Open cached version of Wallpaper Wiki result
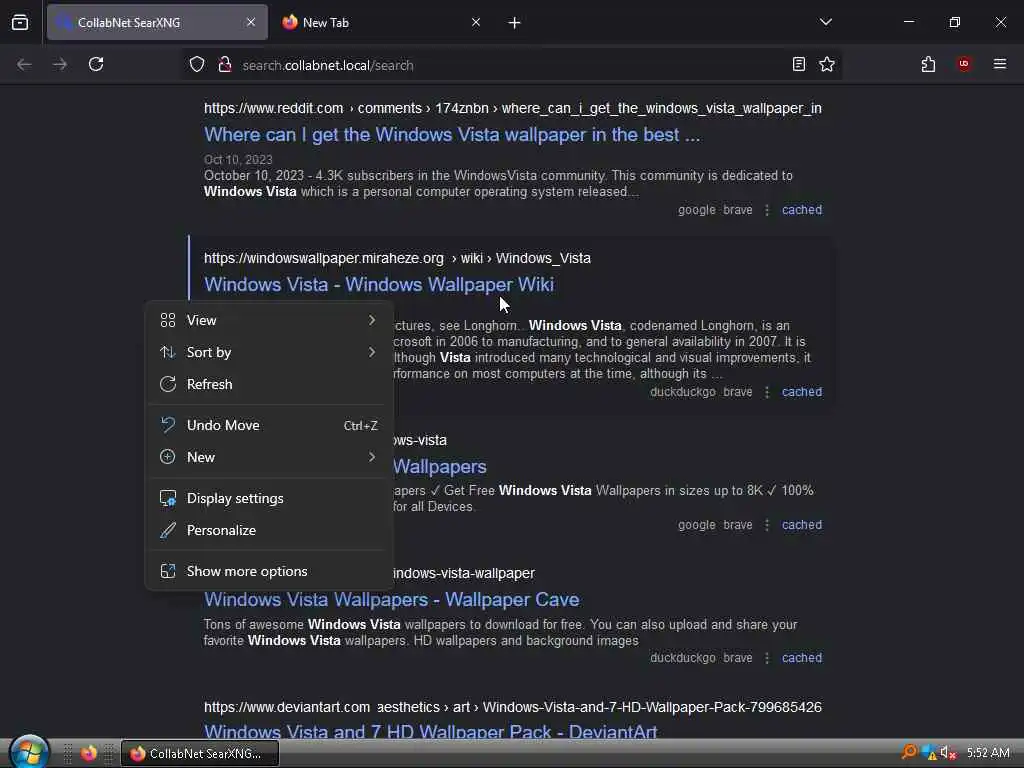 point(802,392)
